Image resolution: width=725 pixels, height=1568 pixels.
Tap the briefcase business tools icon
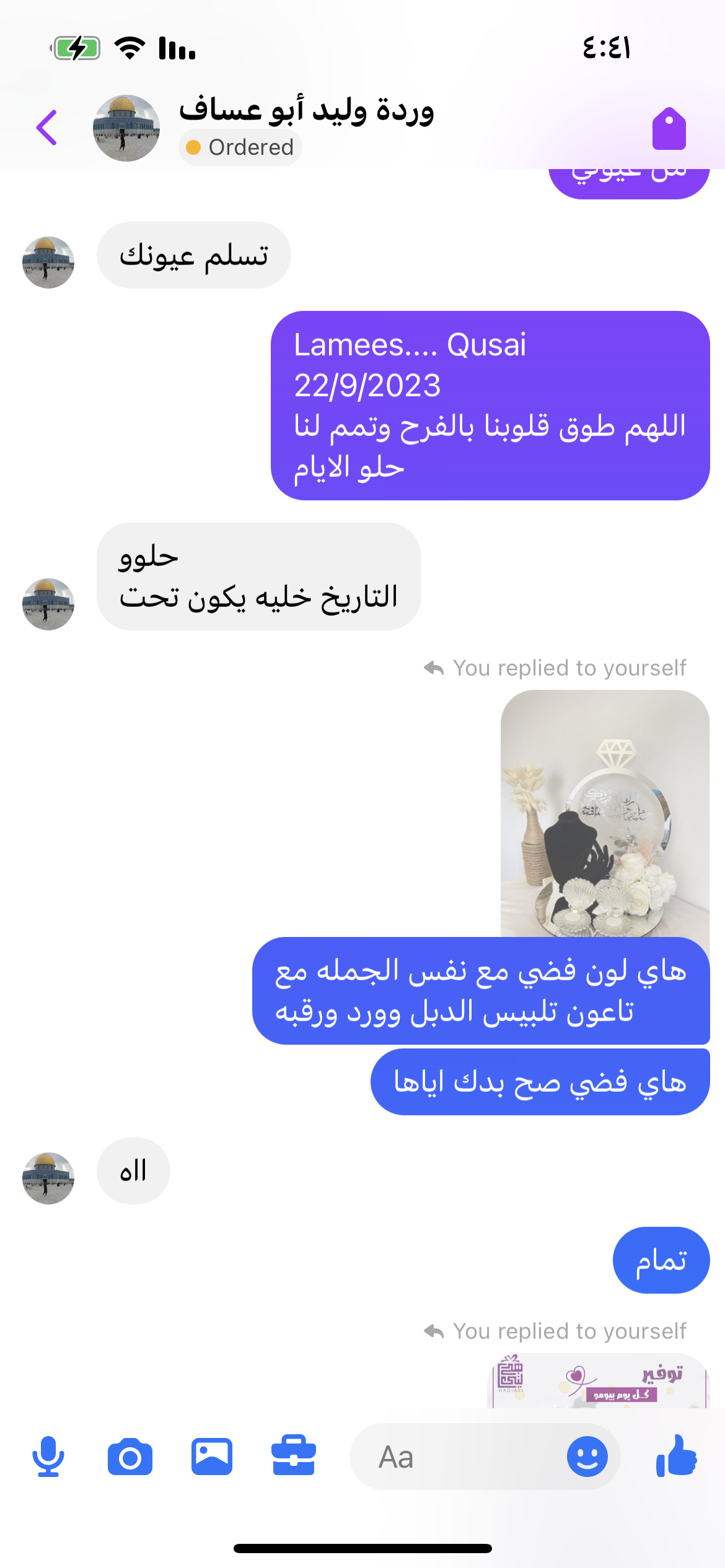[x=294, y=1455]
